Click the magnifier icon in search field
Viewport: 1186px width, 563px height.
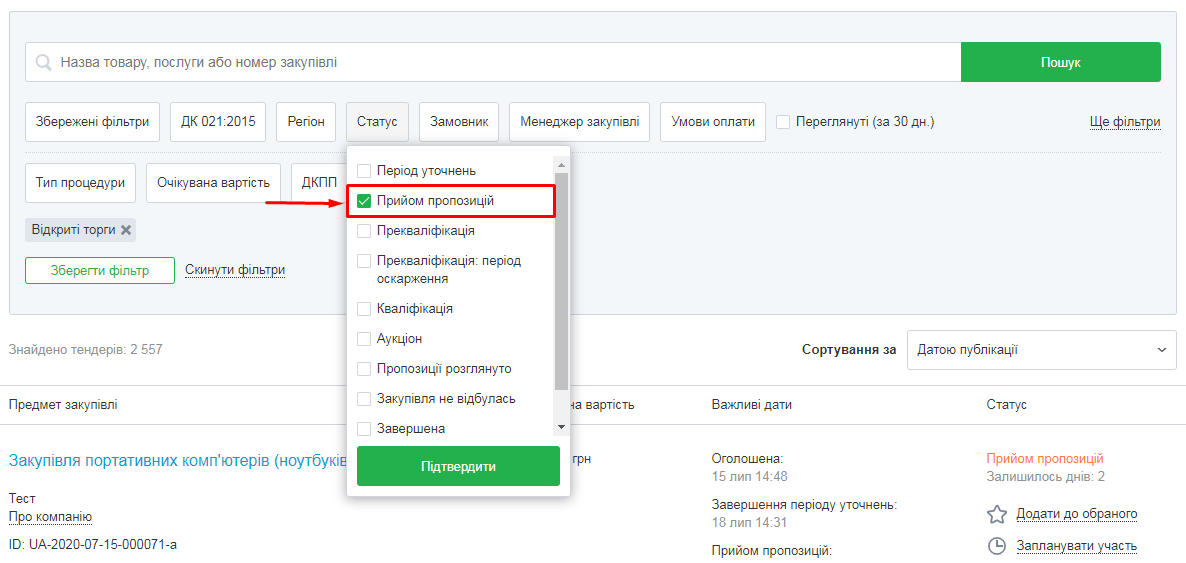pyautogui.click(x=44, y=62)
